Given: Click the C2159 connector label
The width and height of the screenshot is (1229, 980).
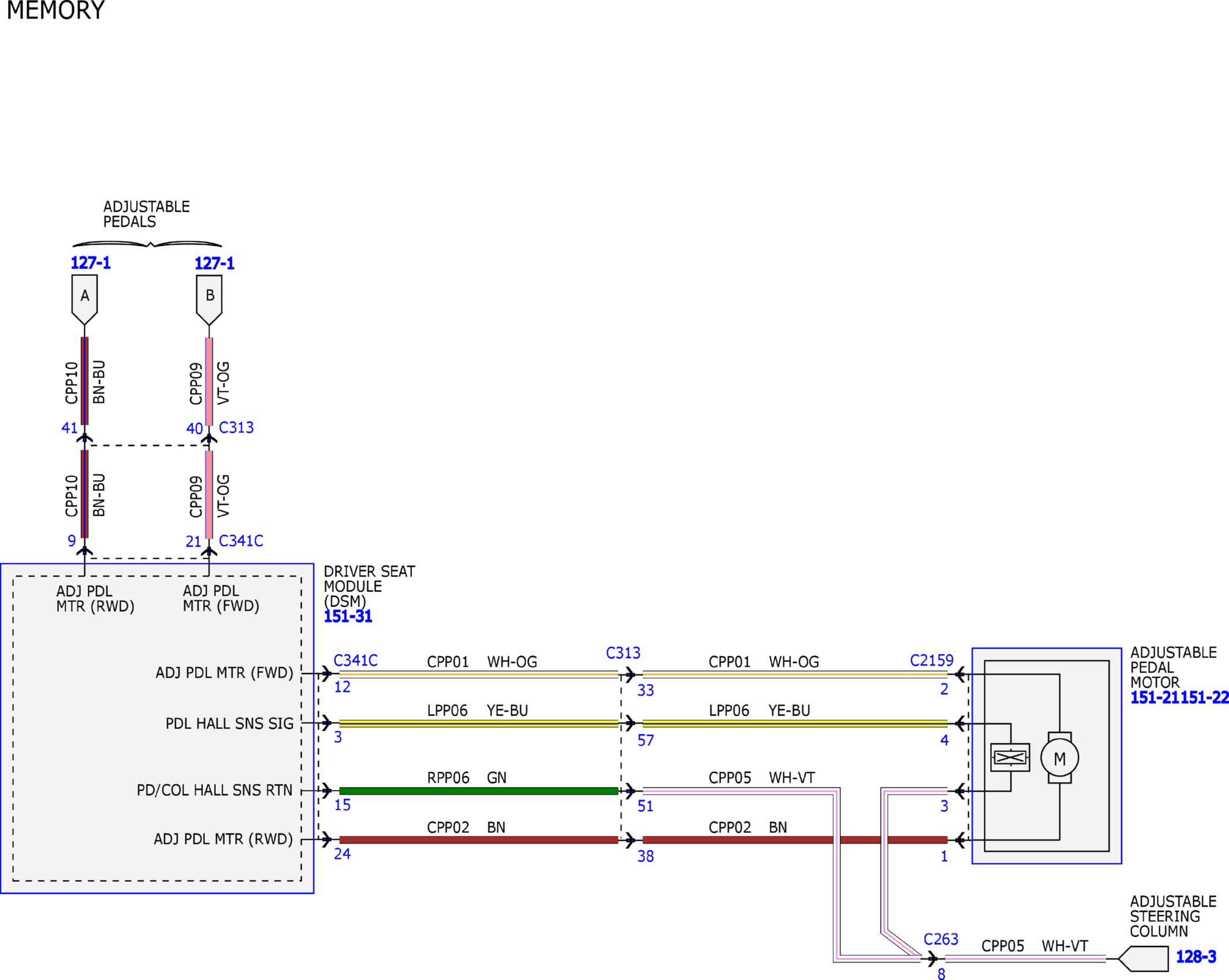Looking at the screenshot, I should tap(931, 660).
